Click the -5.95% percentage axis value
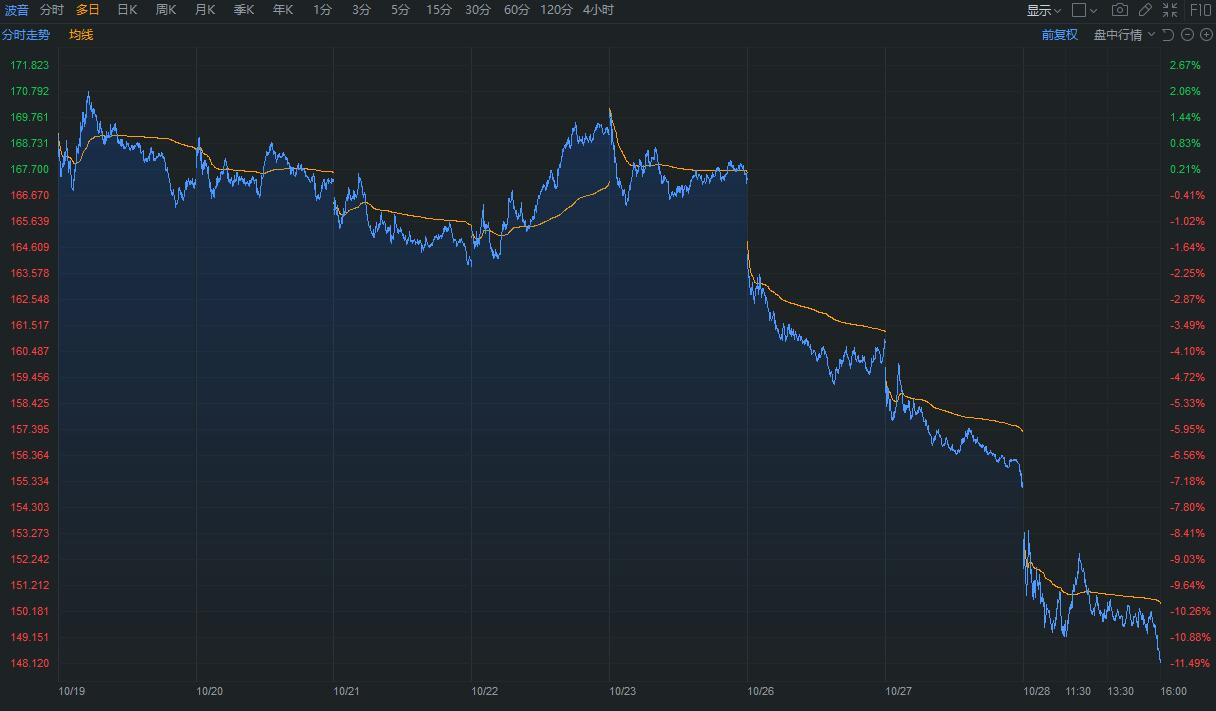1216x711 pixels. click(1187, 429)
